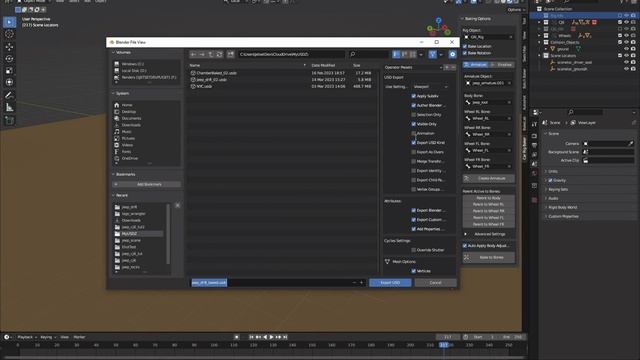Select the Add Cube tool in viewport toolbar
The image size is (640, 360).
coord(9,120)
